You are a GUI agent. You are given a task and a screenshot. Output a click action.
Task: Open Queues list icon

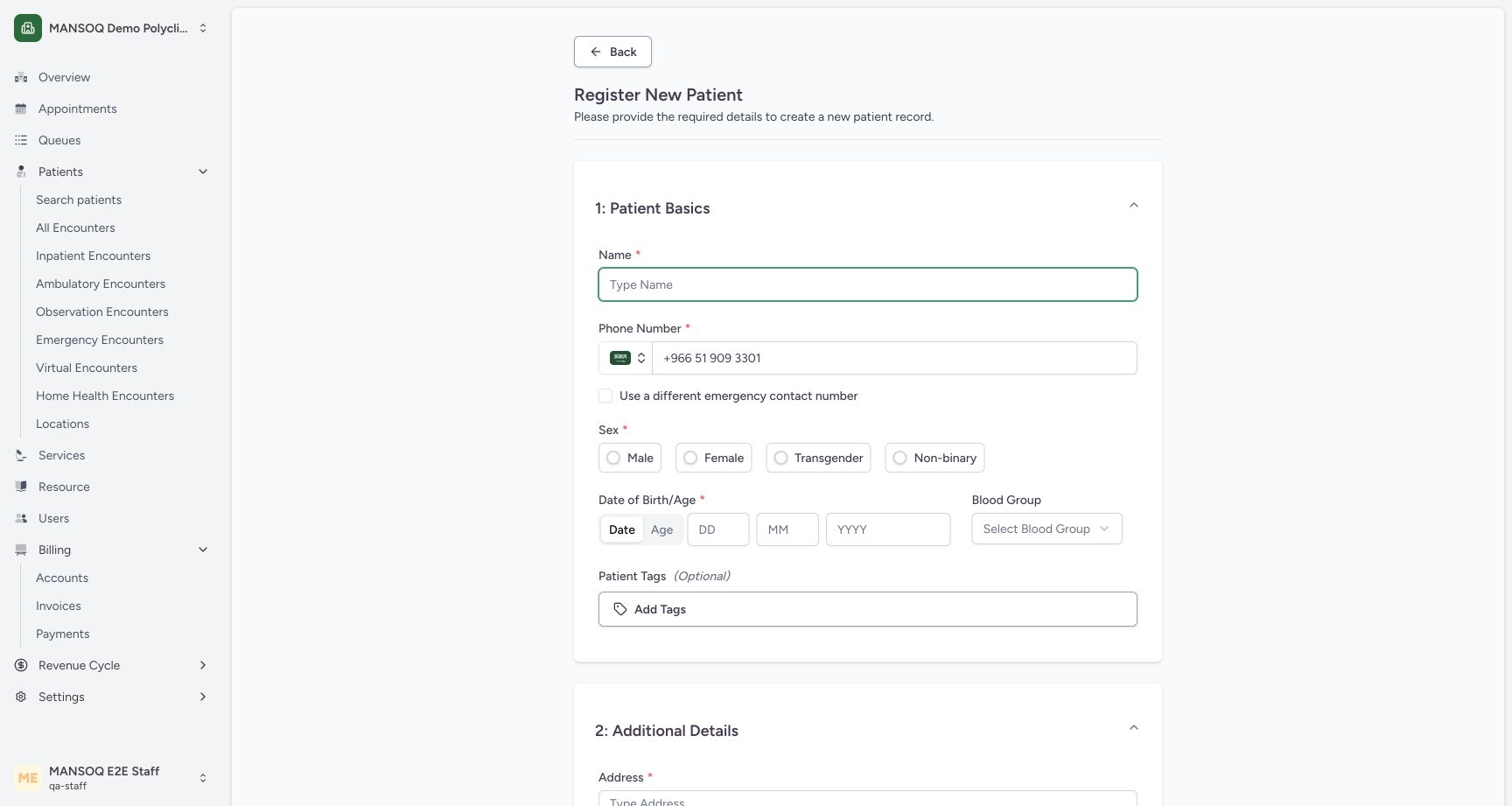click(x=21, y=140)
